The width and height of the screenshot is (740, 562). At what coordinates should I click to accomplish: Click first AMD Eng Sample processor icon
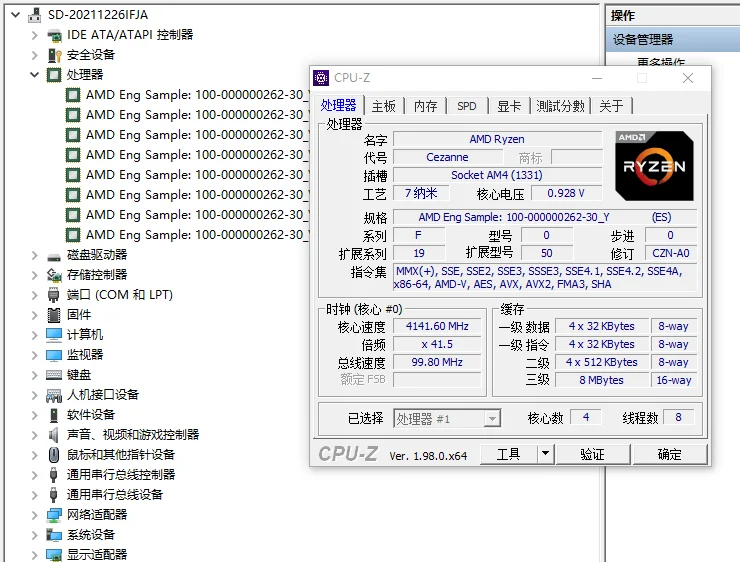point(73,95)
